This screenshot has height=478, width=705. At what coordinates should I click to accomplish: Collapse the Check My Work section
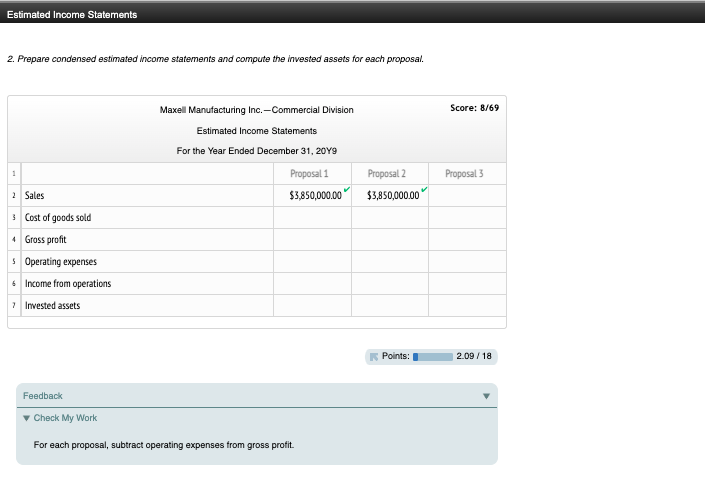27,418
